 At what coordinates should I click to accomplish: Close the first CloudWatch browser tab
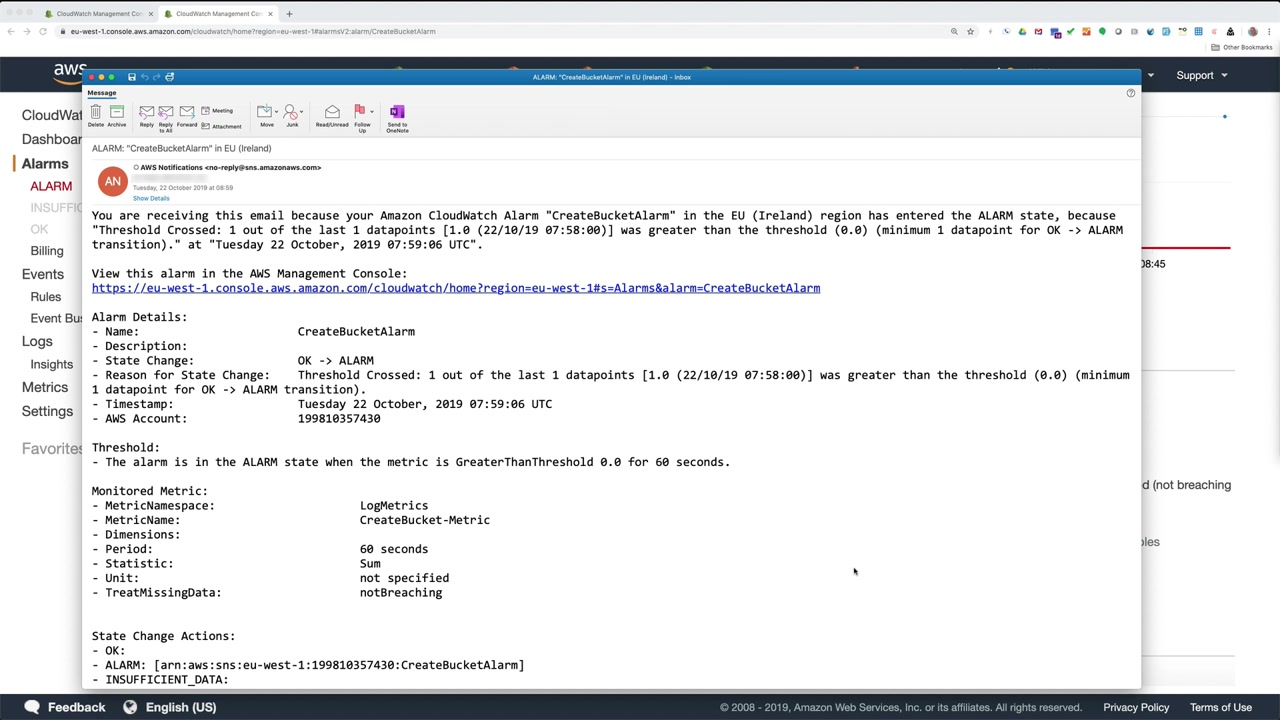(x=150, y=14)
